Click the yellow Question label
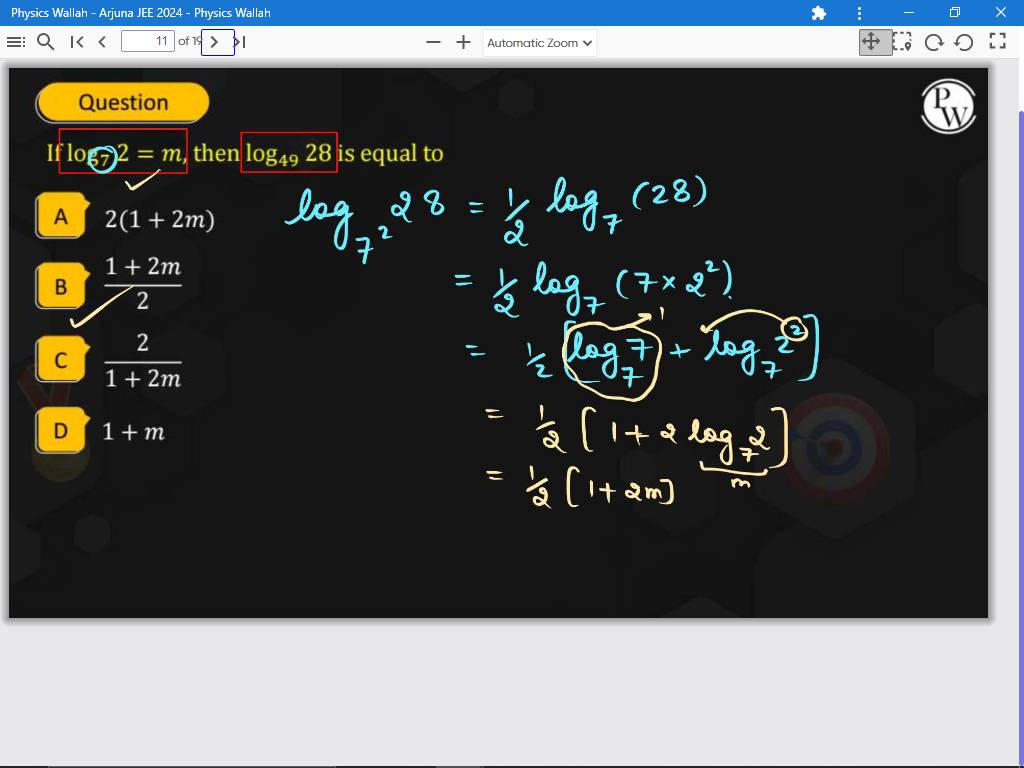The image size is (1024, 768). click(123, 103)
